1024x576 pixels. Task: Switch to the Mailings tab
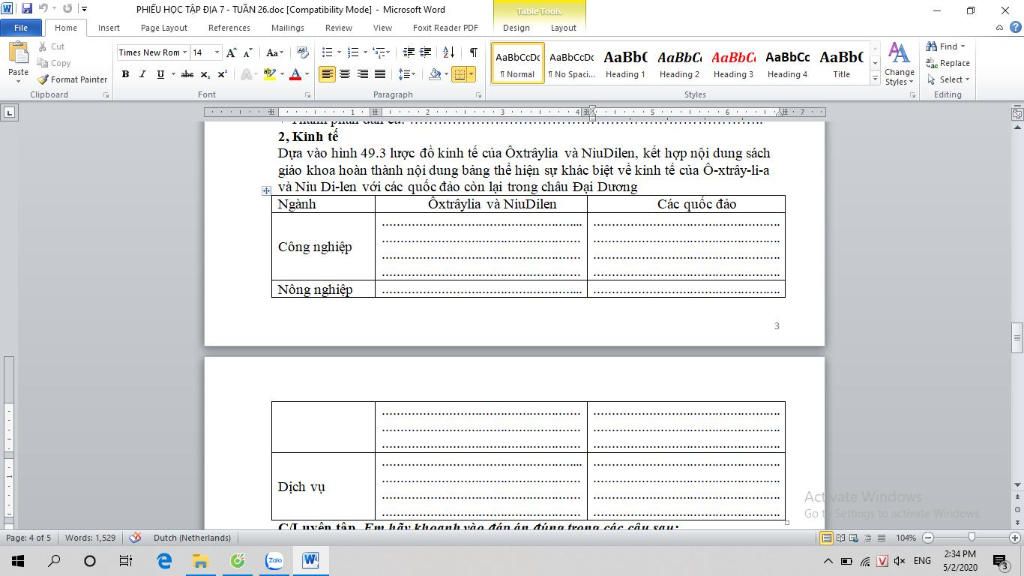[288, 27]
